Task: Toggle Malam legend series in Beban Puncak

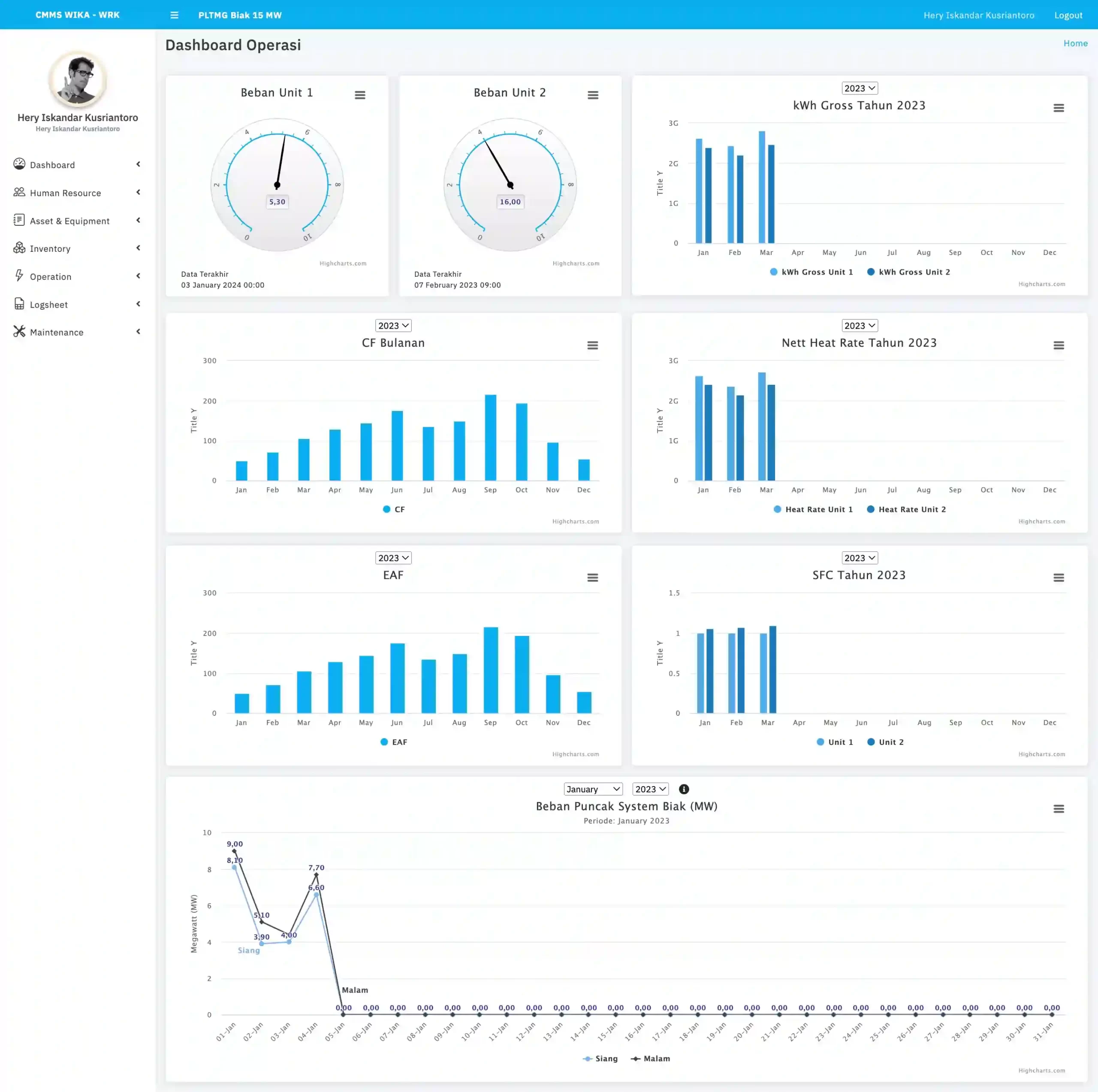Action: (650, 1059)
